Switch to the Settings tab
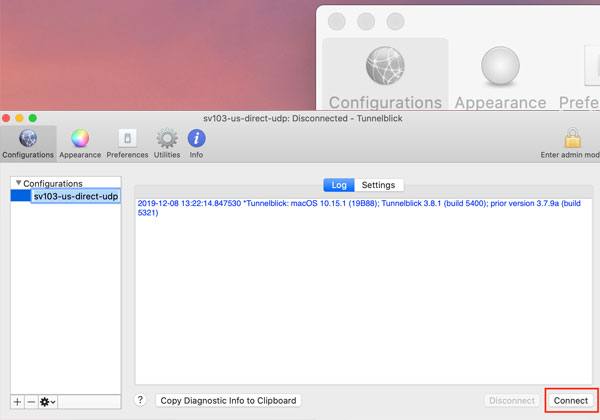The width and height of the screenshot is (600, 420). 378,185
